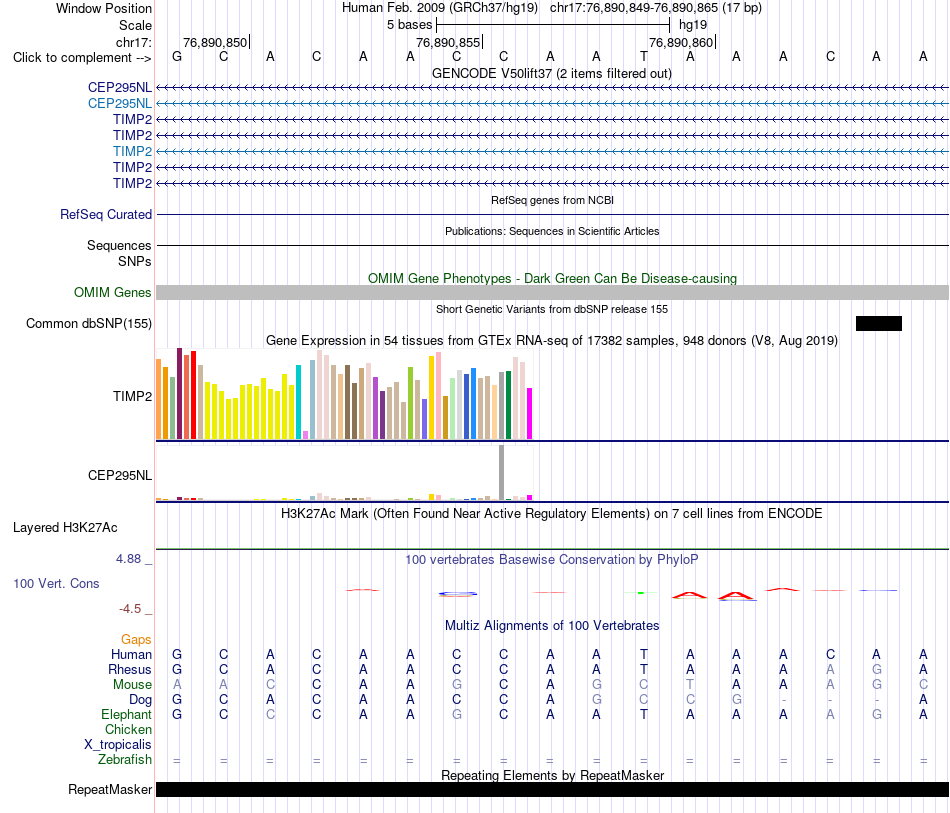Screen dimensions: 950x813
Task: Open 'Multiz Alignments of 100 Vertebrates' title
Action: 552,625
